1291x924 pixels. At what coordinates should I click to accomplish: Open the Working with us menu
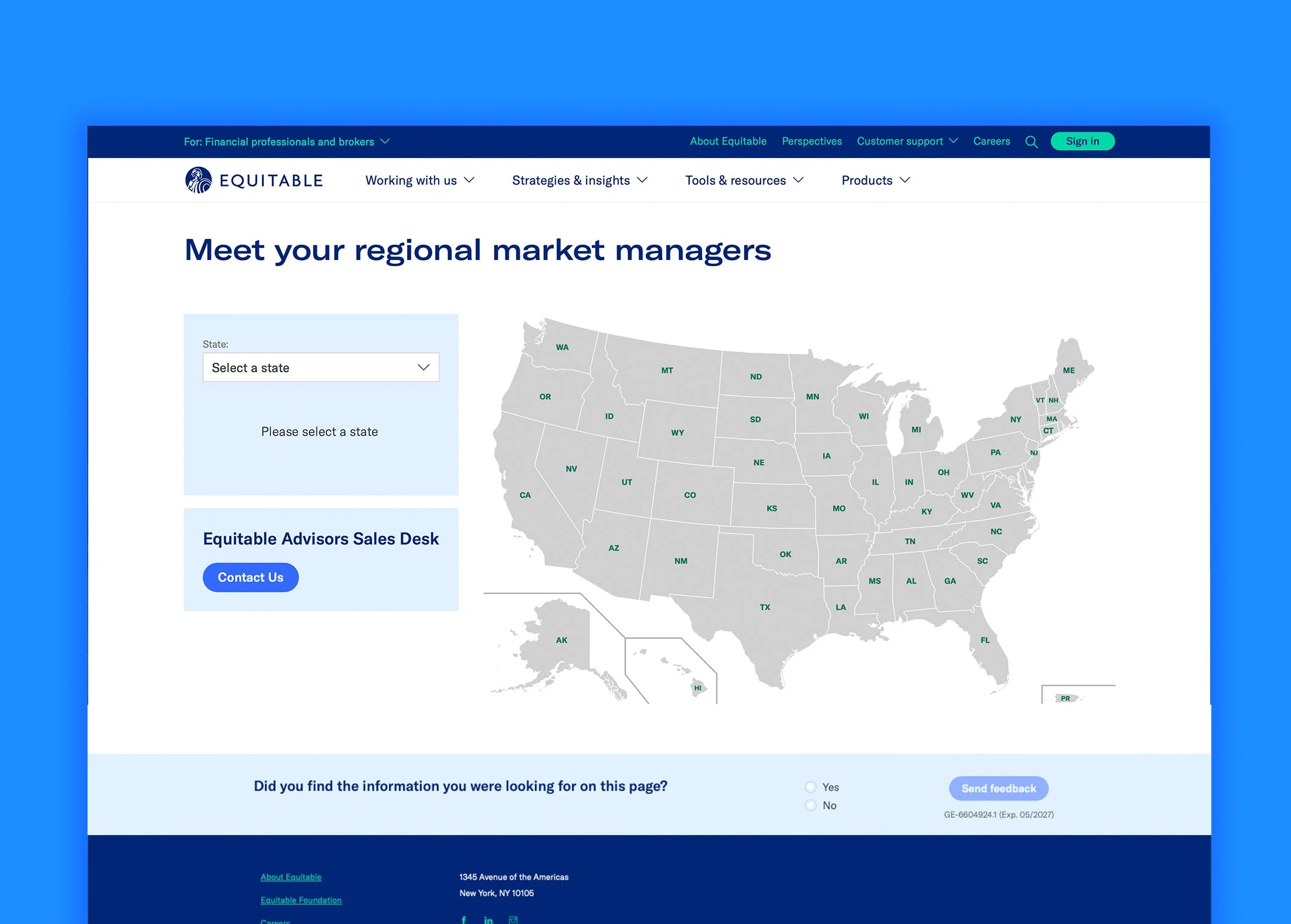(419, 180)
